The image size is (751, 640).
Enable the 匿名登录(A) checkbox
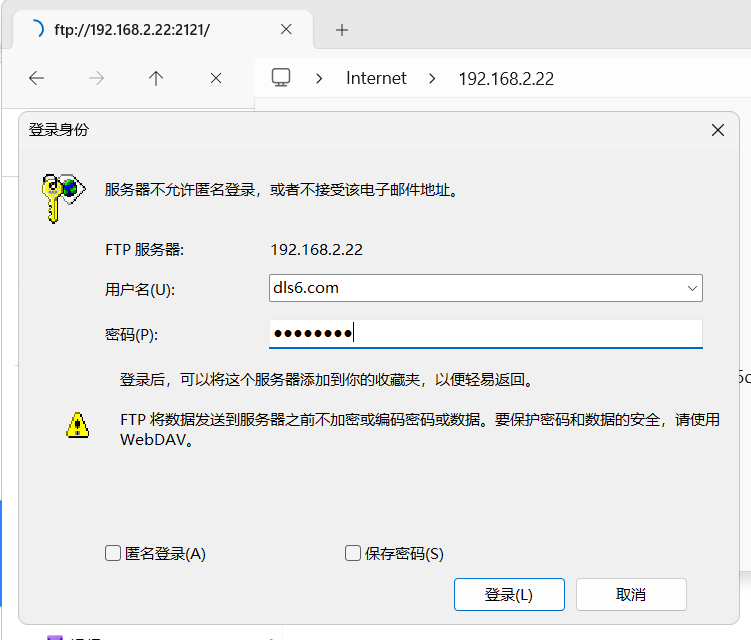(113, 553)
